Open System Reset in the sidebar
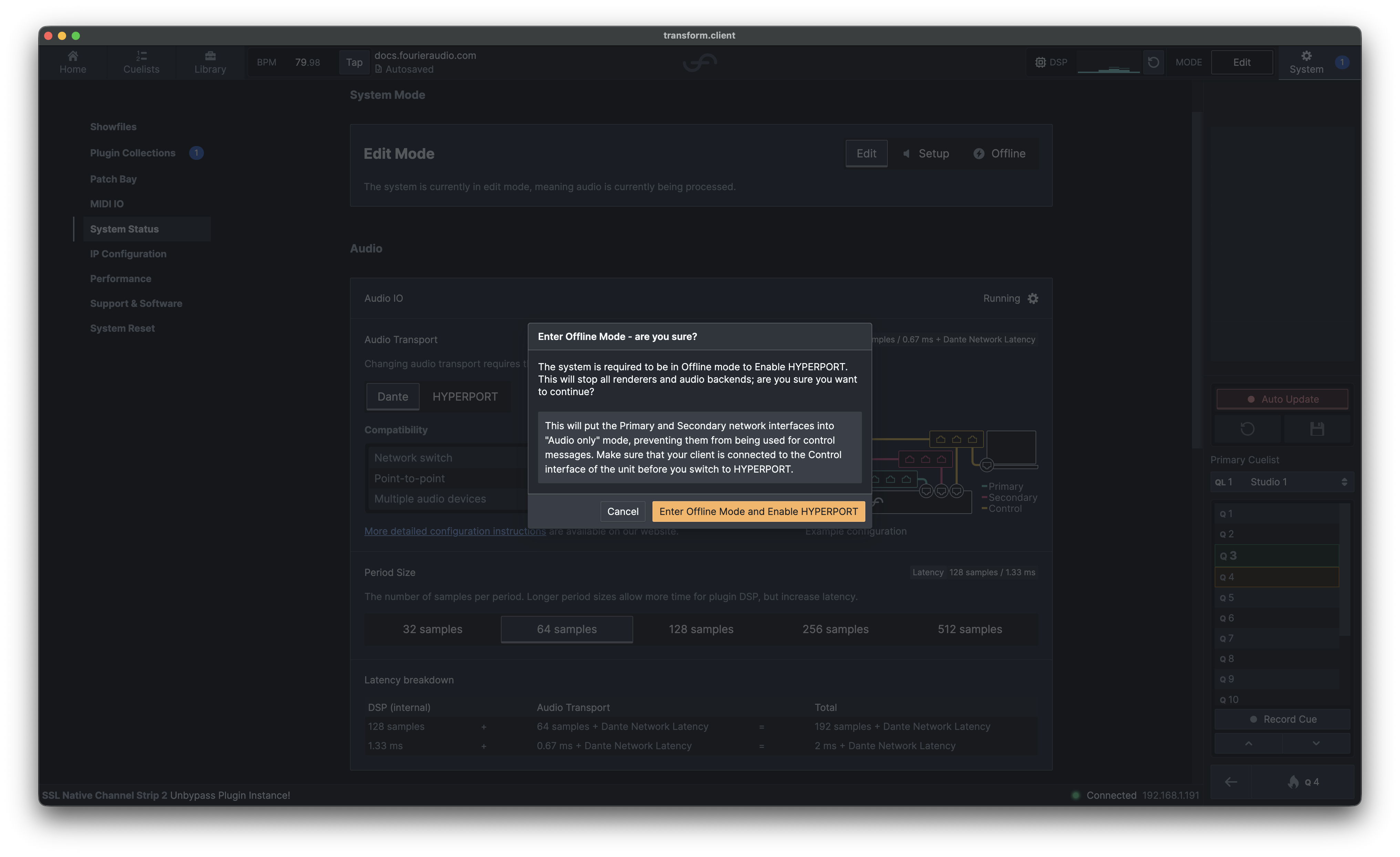The height and width of the screenshot is (857, 1400). pos(122,329)
